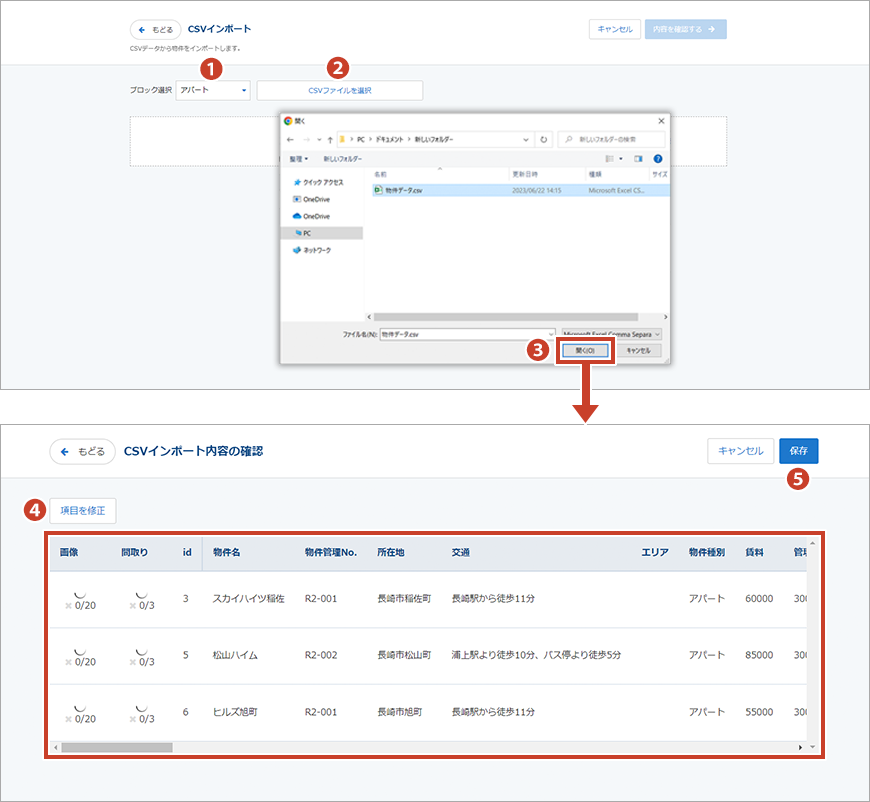Click the table's horizontal scrollbar thumb
This screenshot has width=870, height=802.
pyautogui.click(x=118, y=747)
